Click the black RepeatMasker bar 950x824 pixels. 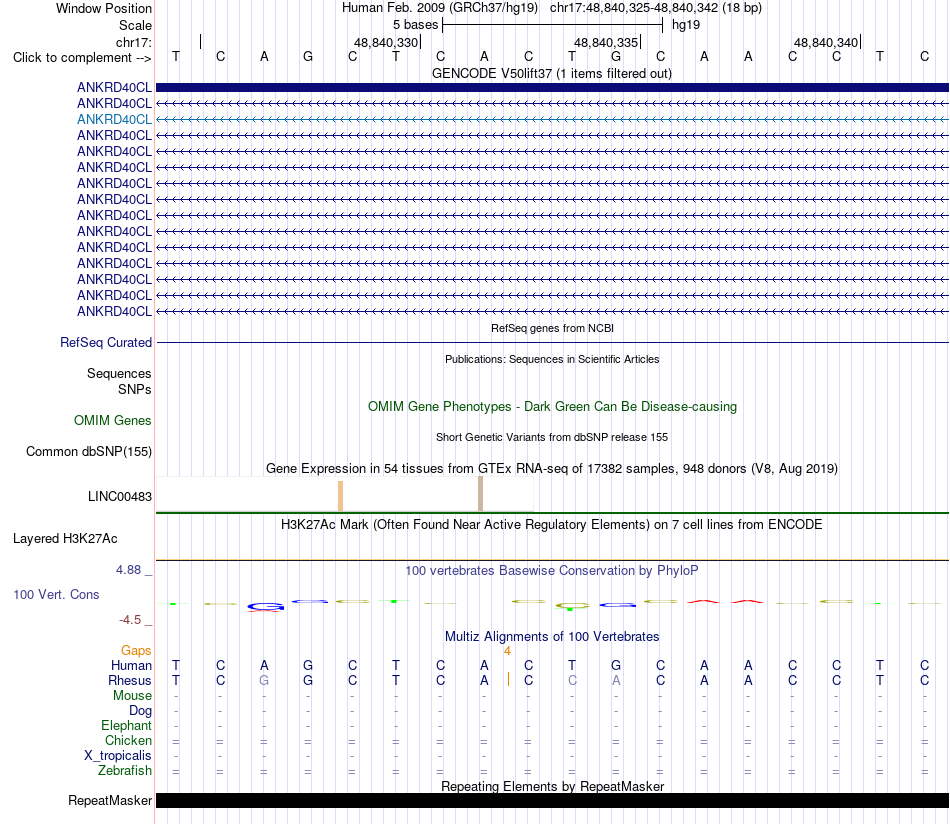552,801
